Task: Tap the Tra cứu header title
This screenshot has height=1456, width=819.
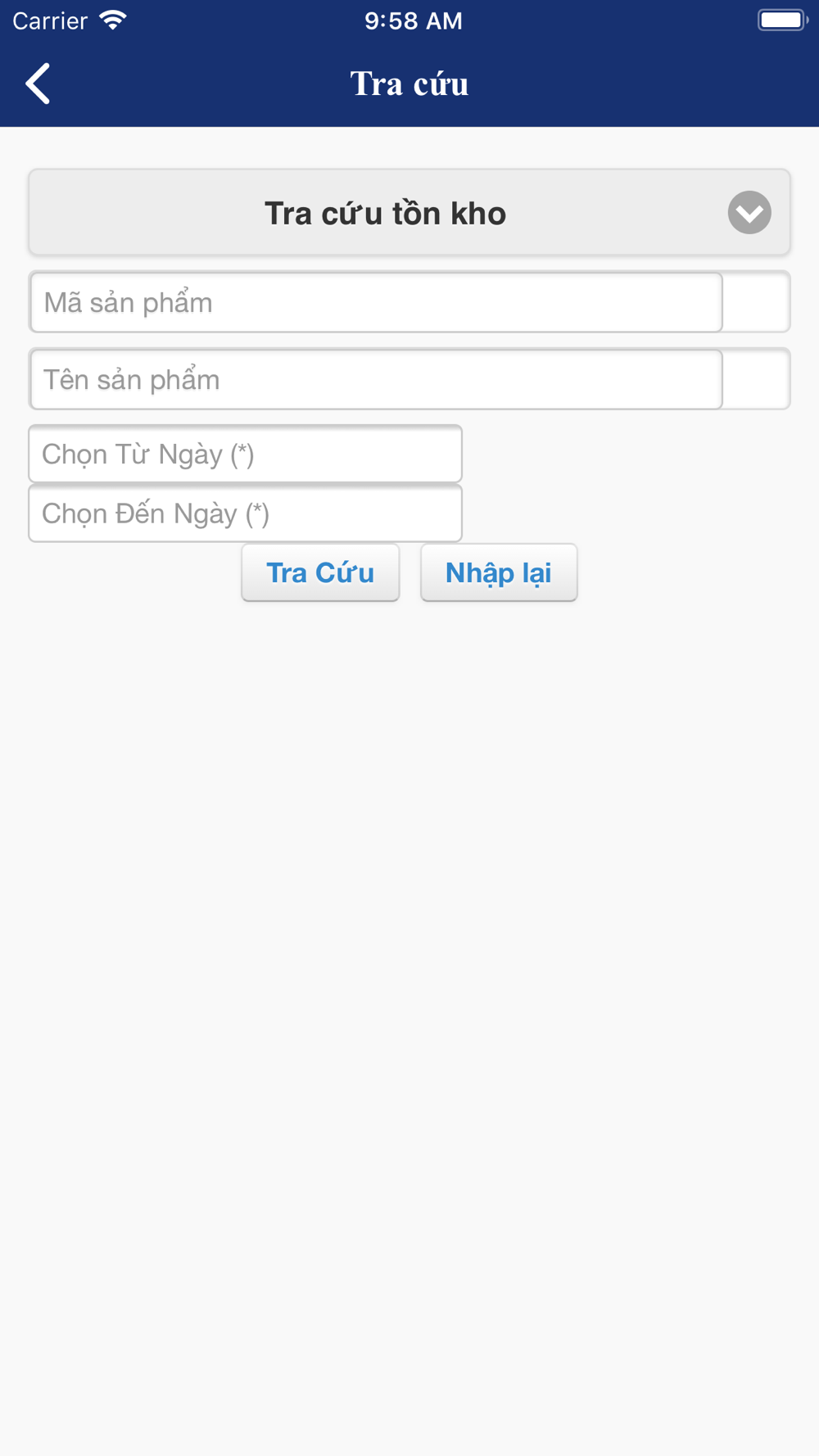Action: coord(409,84)
